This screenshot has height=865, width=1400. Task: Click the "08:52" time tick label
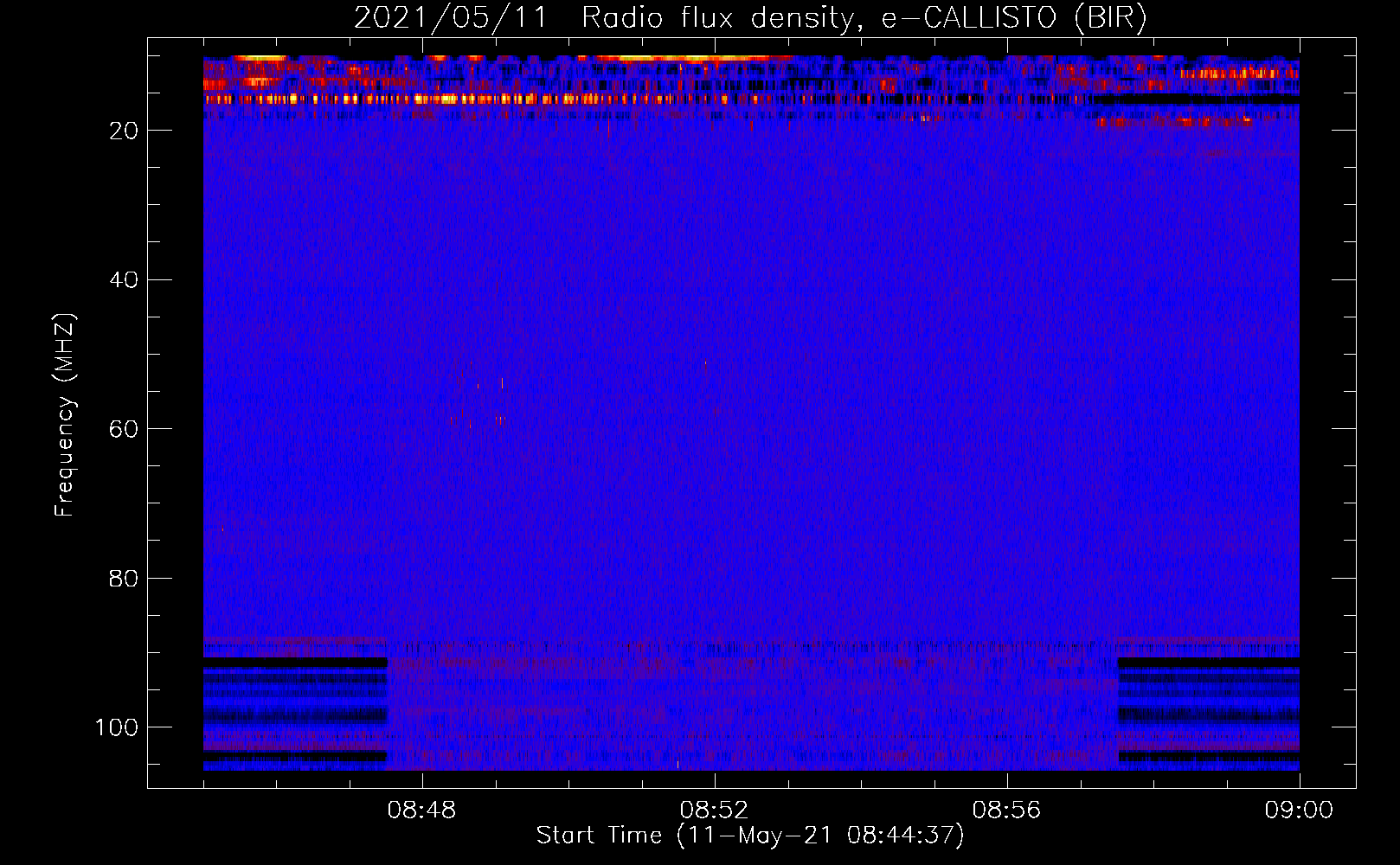pos(714,811)
